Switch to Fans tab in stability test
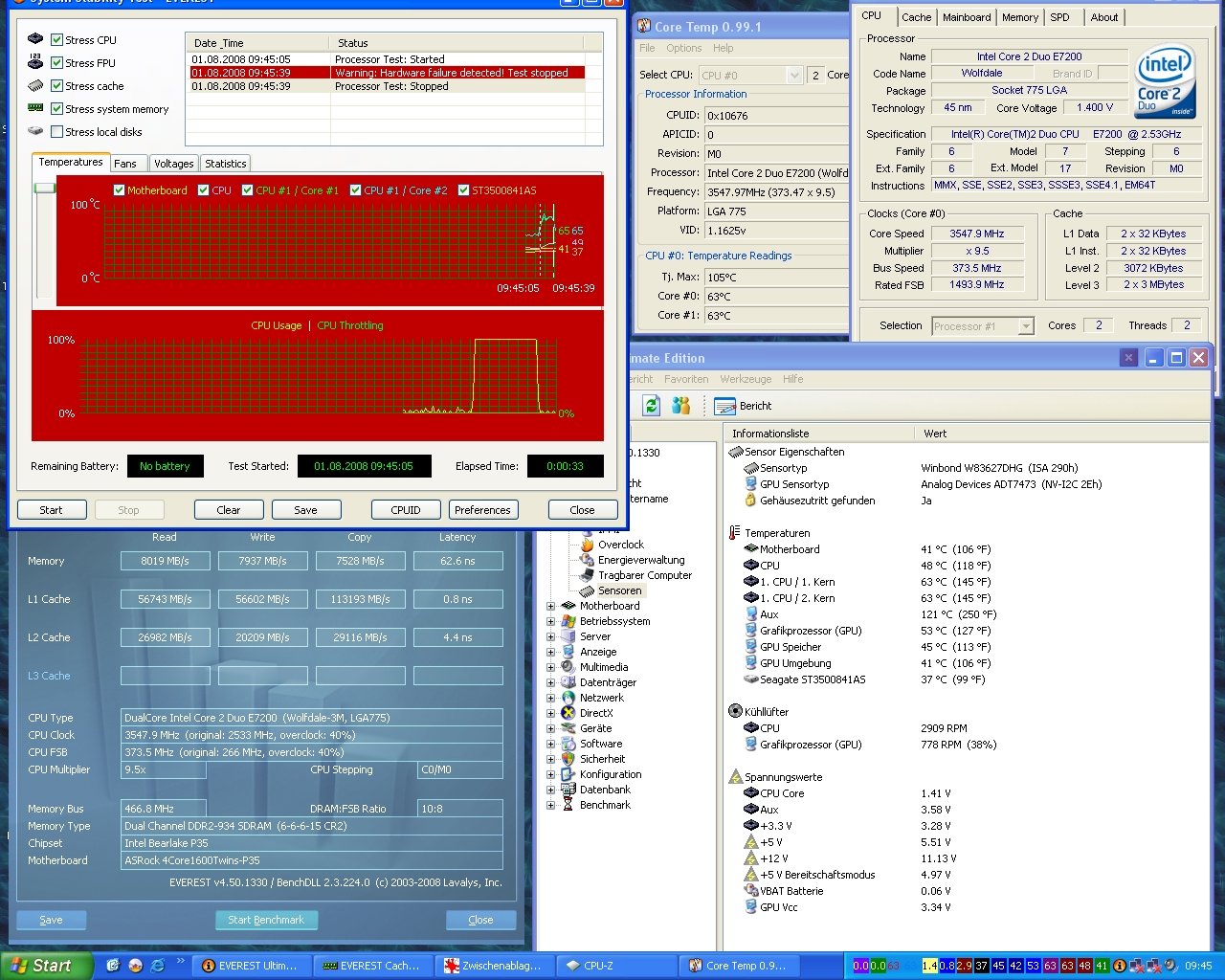The width and height of the screenshot is (1225, 980). tap(125, 164)
